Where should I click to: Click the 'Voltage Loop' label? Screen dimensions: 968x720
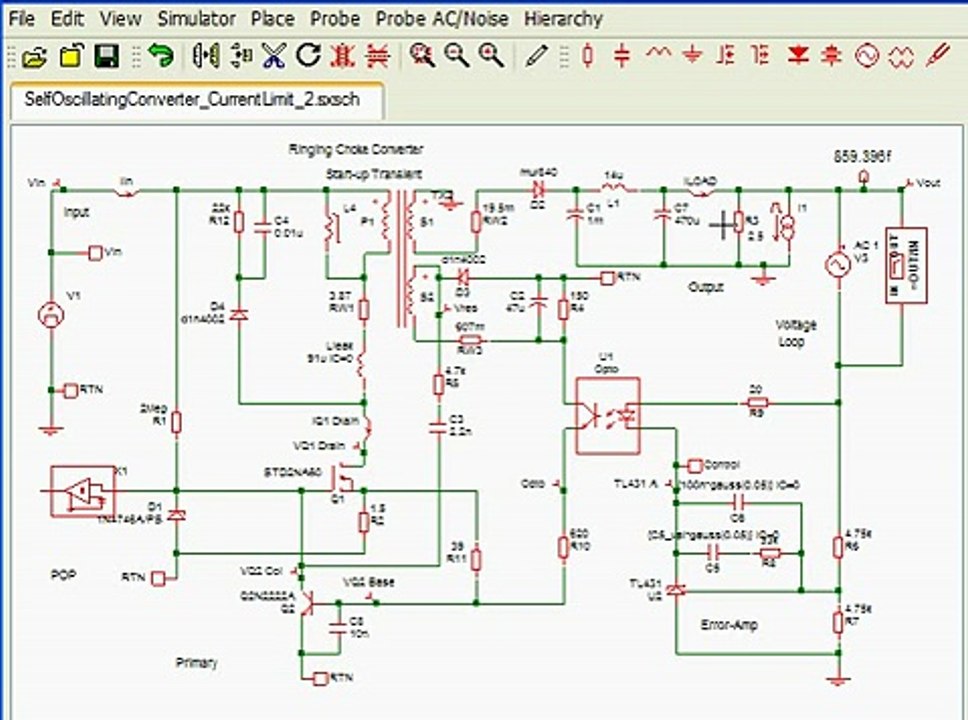click(796, 333)
